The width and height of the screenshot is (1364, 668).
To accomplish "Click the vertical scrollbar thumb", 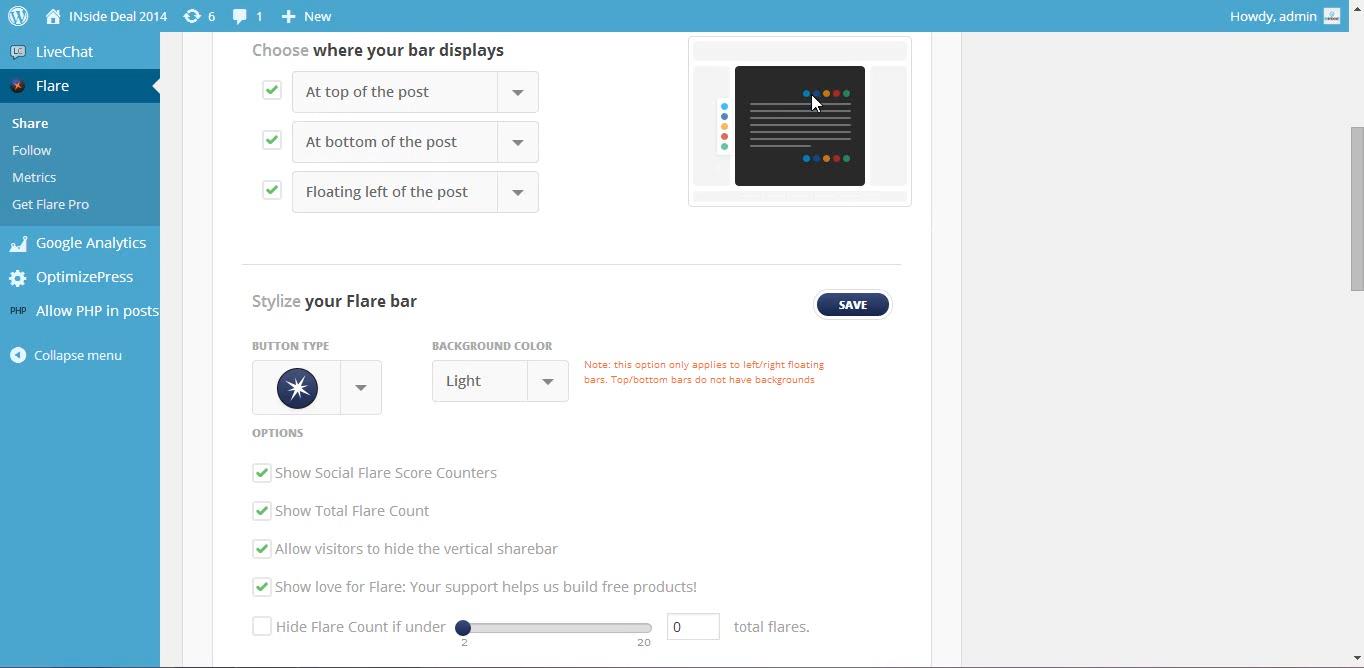I will click(x=1356, y=209).
